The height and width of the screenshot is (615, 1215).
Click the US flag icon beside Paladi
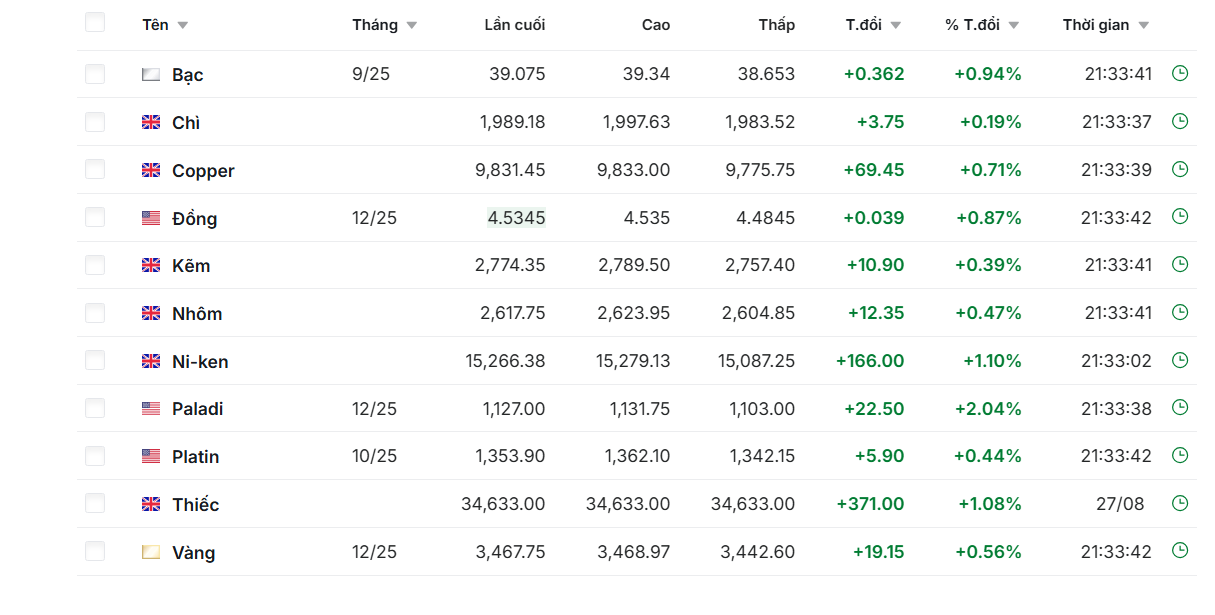coord(151,408)
